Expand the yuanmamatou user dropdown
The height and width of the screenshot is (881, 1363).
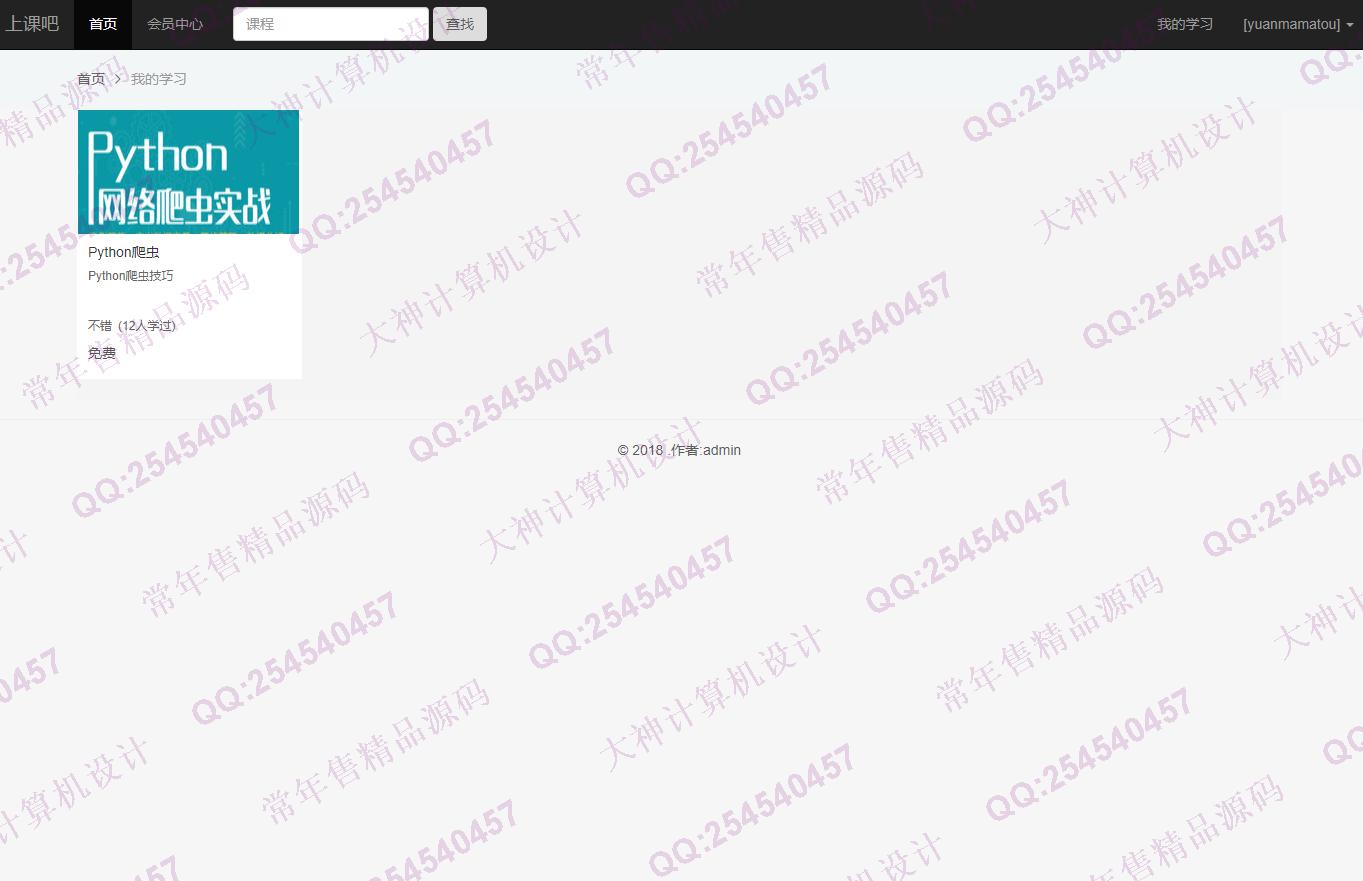coord(1298,24)
